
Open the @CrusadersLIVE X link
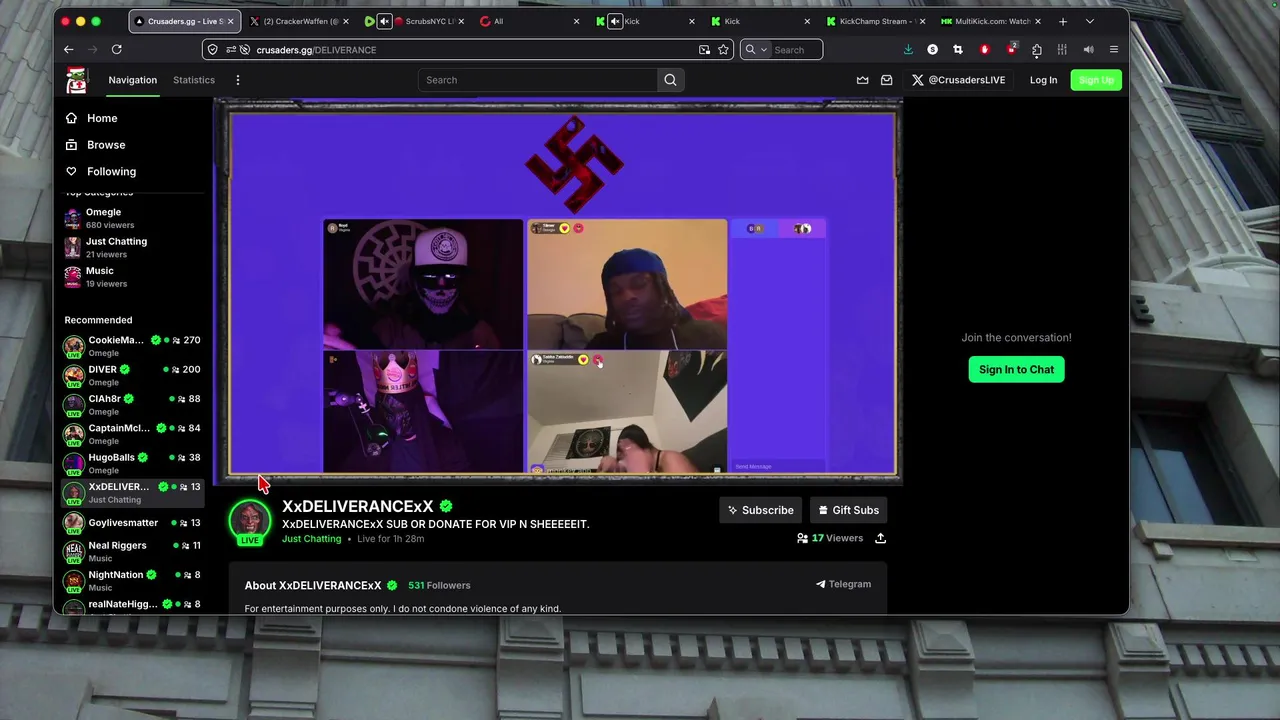tap(958, 80)
